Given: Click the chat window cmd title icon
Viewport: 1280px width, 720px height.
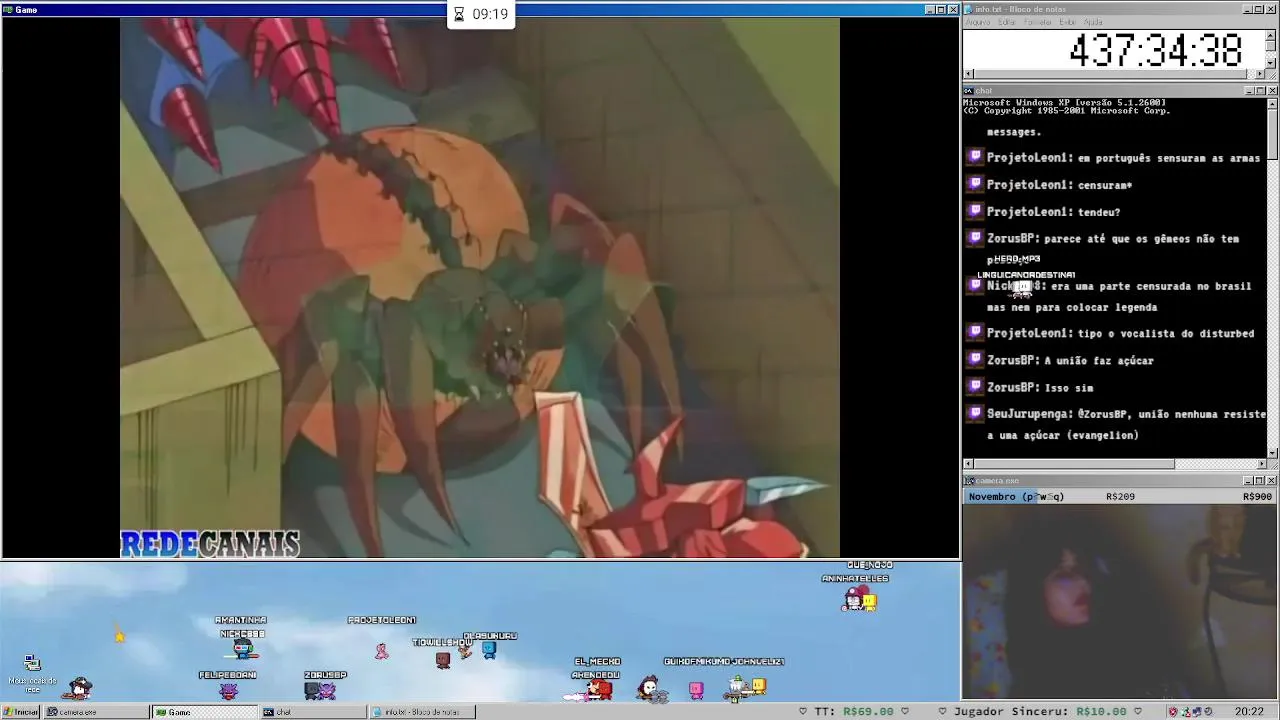Looking at the screenshot, I should (970, 91).
